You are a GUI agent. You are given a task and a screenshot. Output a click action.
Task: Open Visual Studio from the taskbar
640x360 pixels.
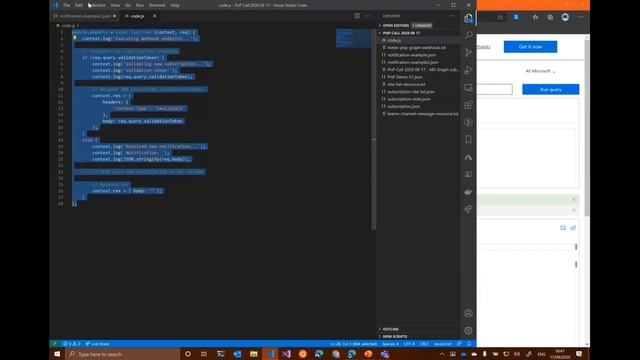pyautogui.click(x=286, y=354)
